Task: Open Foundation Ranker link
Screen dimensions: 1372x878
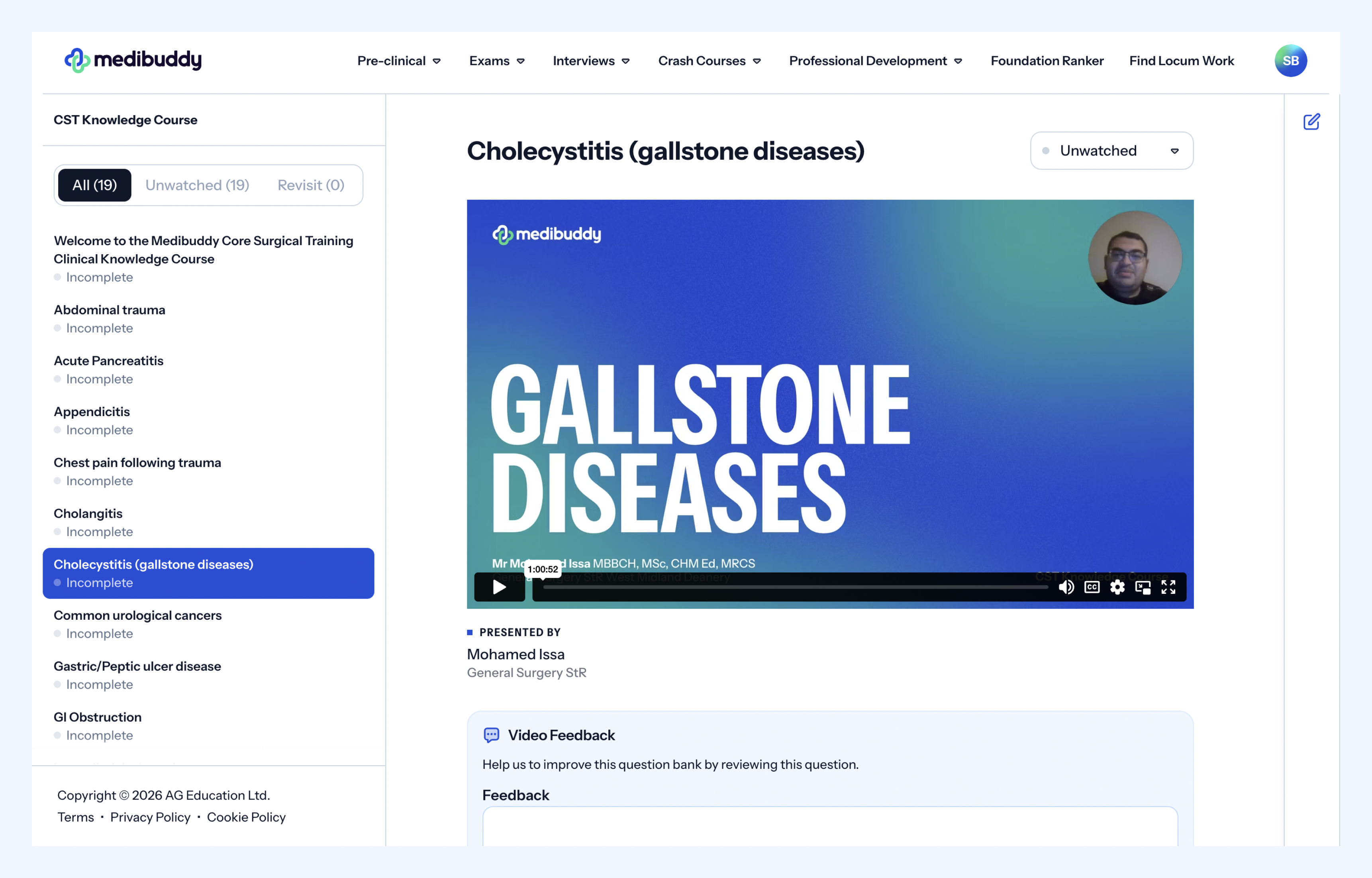Action: (x=1047, y=61)
